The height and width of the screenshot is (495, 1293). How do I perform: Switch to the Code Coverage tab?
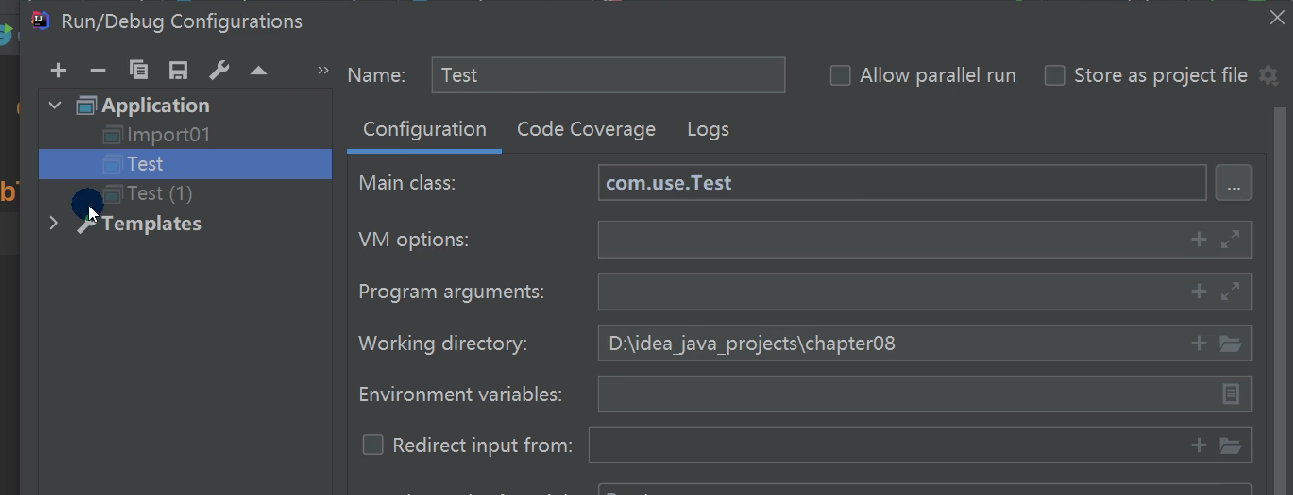[586, 129]
